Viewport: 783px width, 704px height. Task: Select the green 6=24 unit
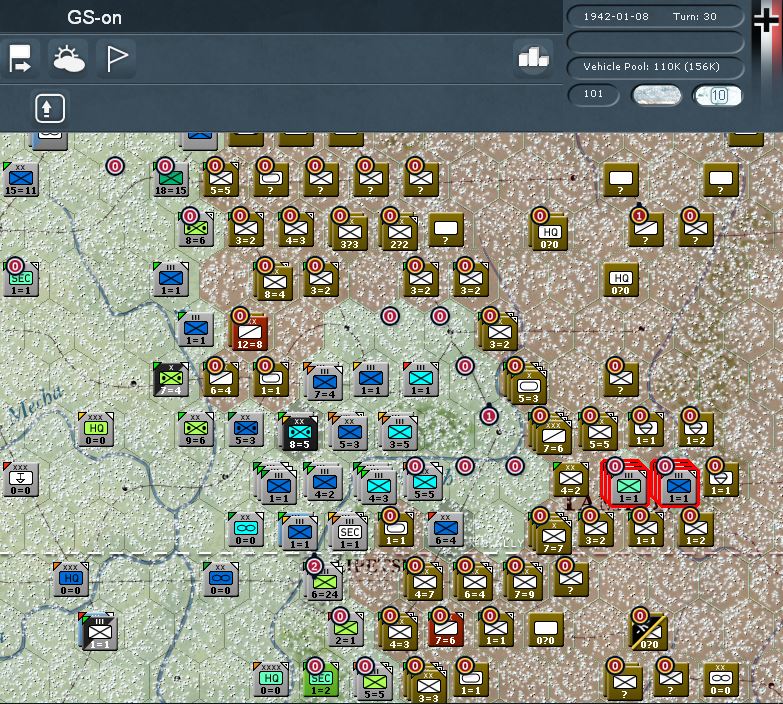pos(324,582)
